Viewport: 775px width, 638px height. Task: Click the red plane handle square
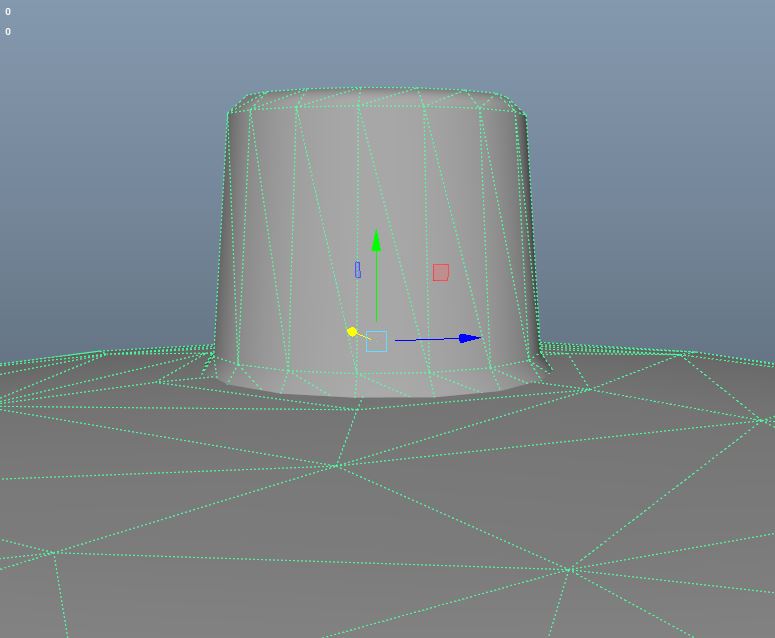[x=441, y=273]
